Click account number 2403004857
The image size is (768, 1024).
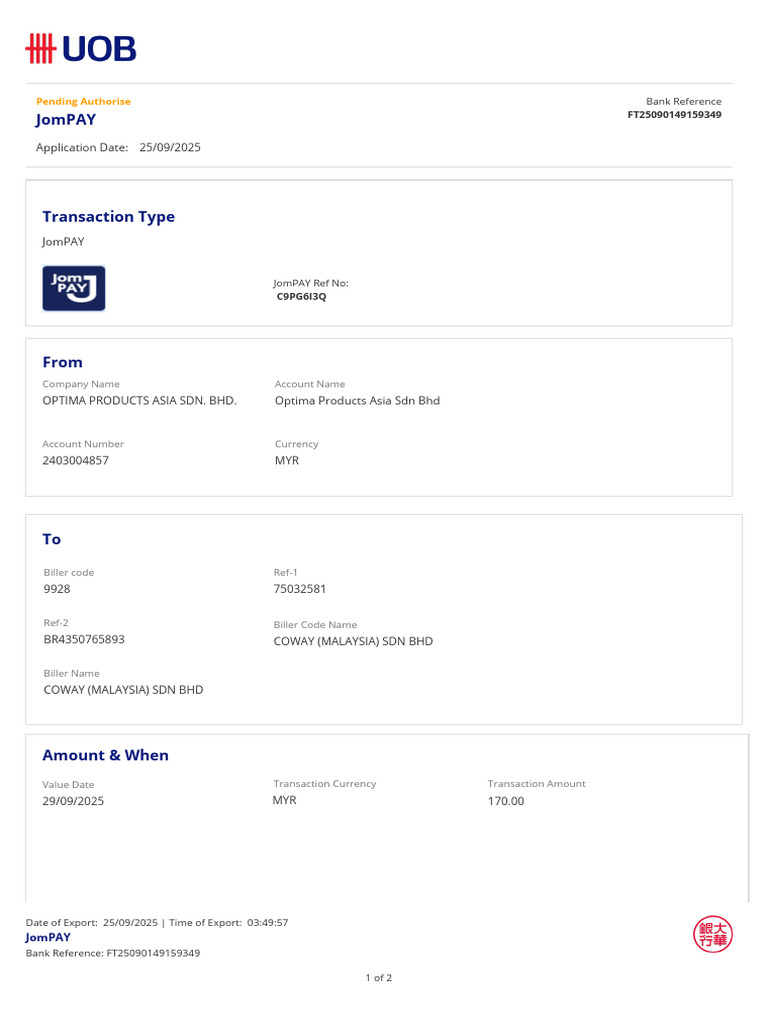pos(76,460)
